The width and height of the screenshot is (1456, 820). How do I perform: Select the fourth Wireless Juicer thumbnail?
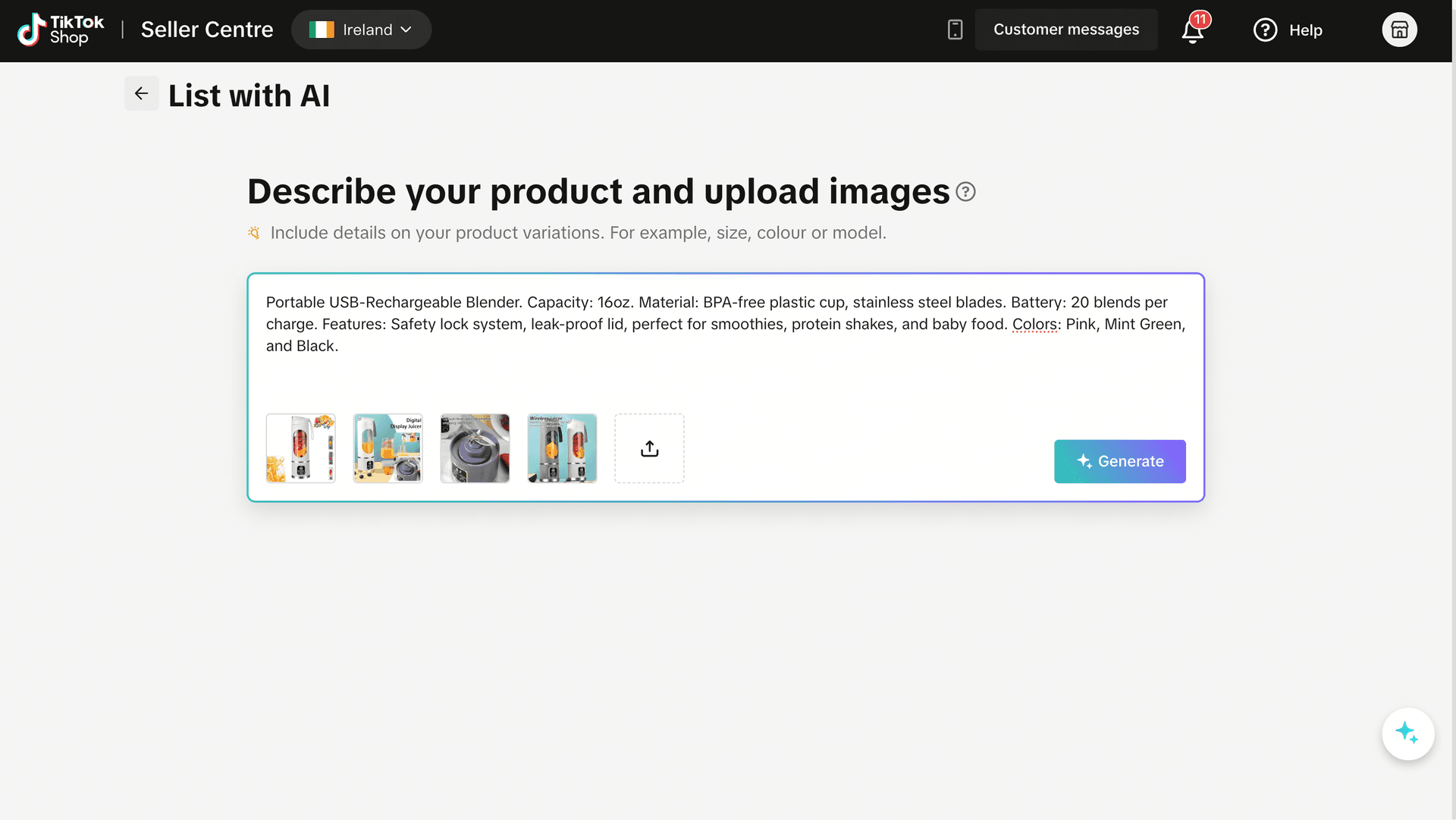click(x=562, y=448)
